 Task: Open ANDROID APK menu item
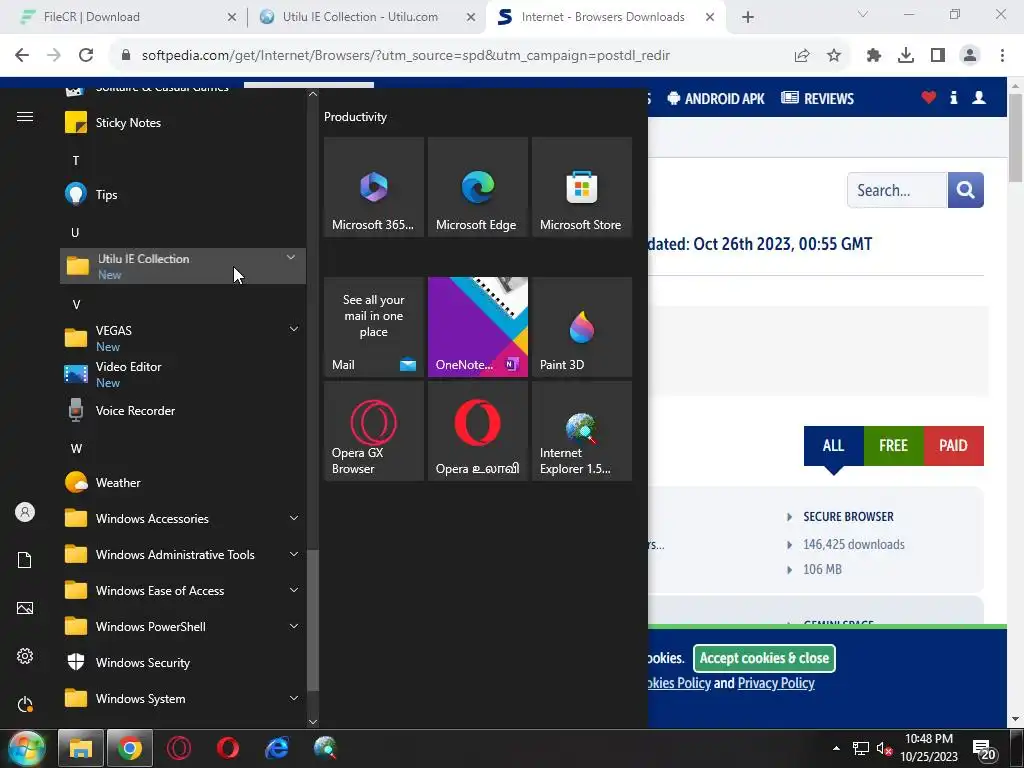715,99
